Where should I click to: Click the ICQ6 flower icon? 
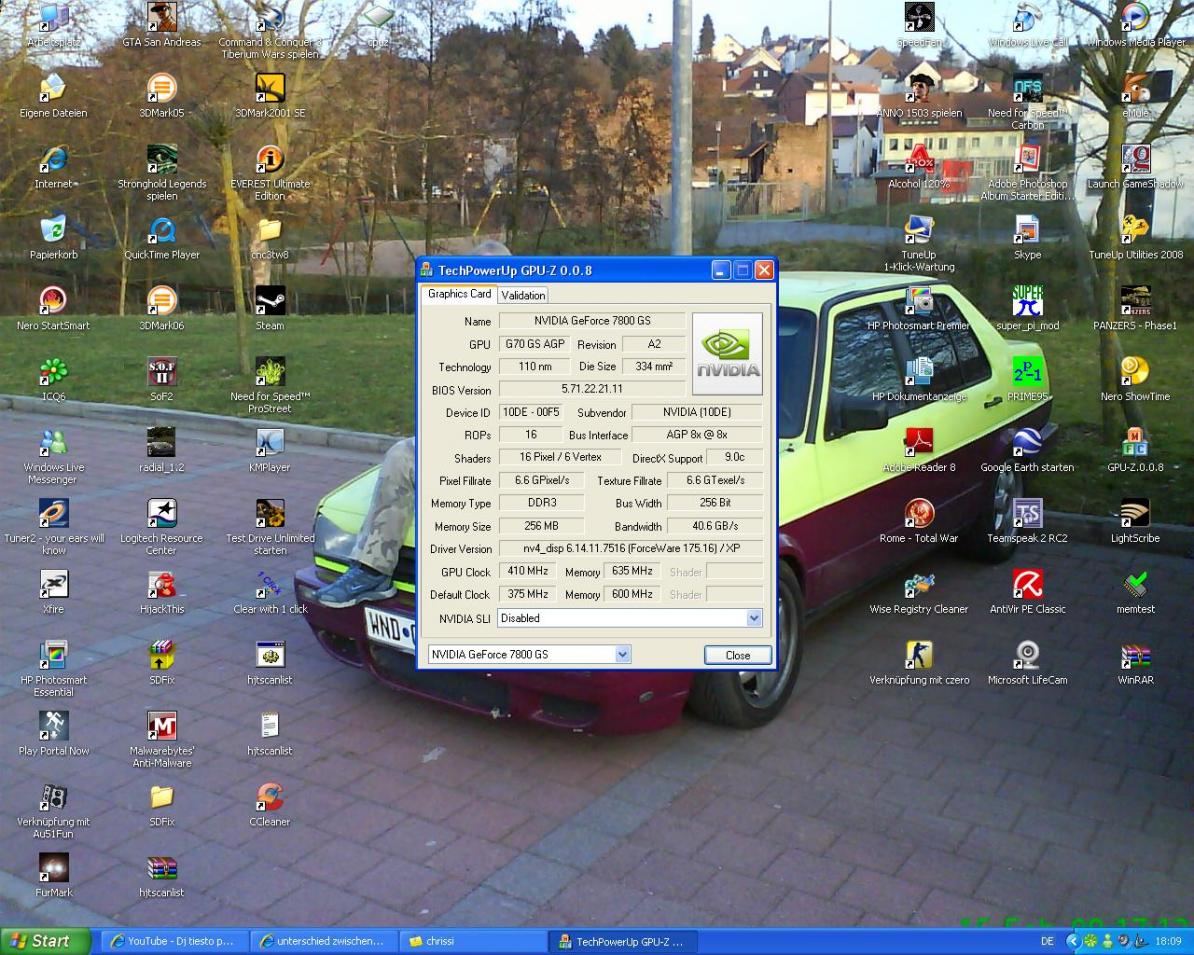click(53, 372)
